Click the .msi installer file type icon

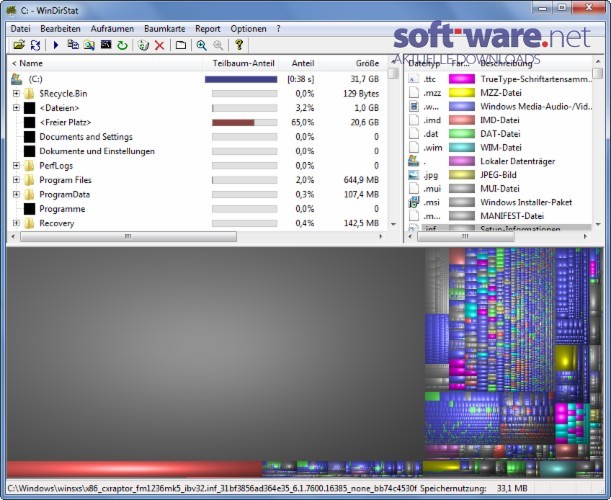click(x=413, y=202)
